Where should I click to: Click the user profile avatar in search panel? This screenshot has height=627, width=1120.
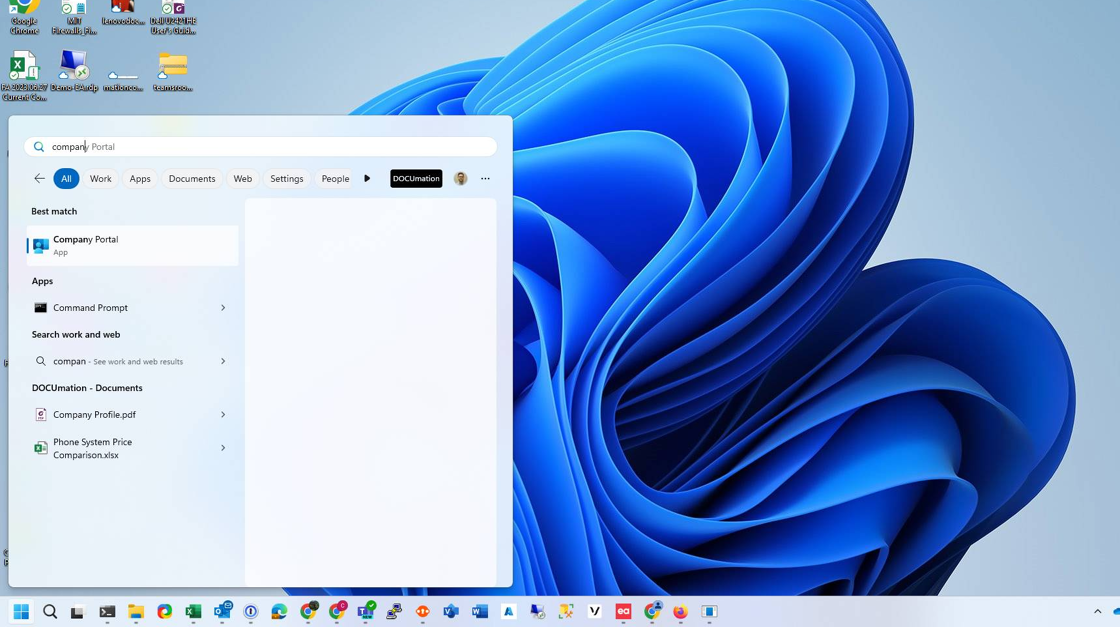[x=461, y=179]
